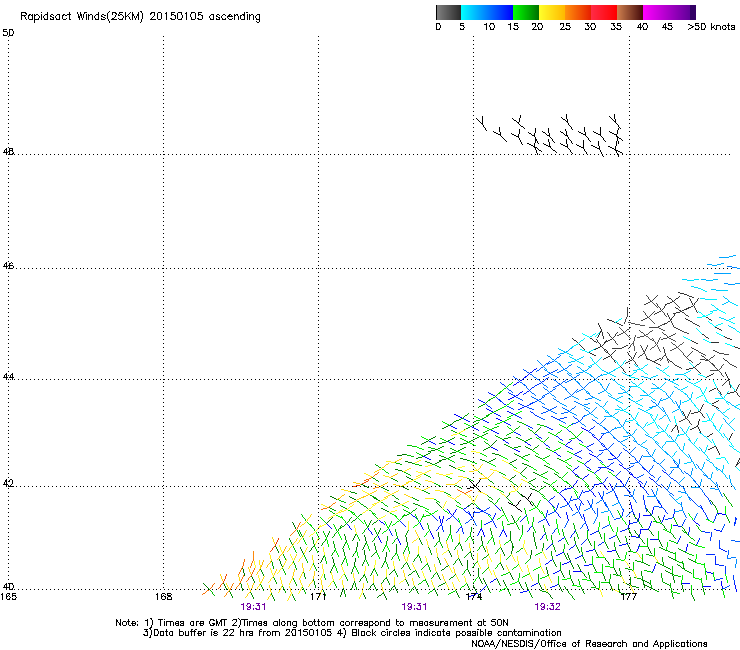The image size is (740, 650).
Task: Click the orange wind barbs near 40N 169E
Action: [231, 576]
